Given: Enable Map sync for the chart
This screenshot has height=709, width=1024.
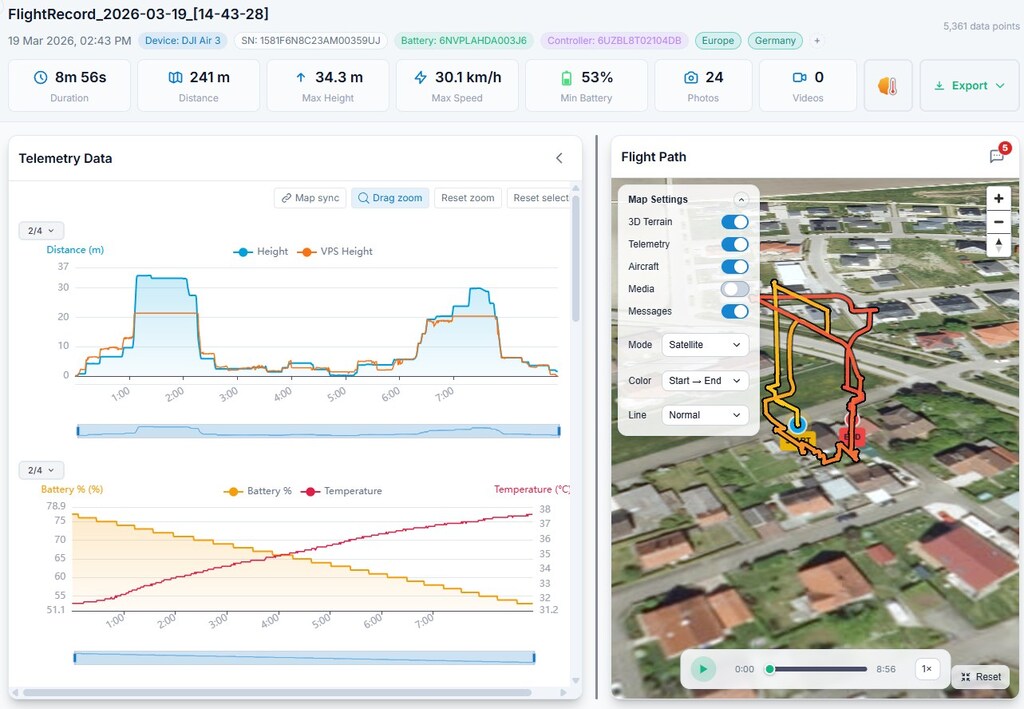Looking at the screenshot, I should 310,198.
